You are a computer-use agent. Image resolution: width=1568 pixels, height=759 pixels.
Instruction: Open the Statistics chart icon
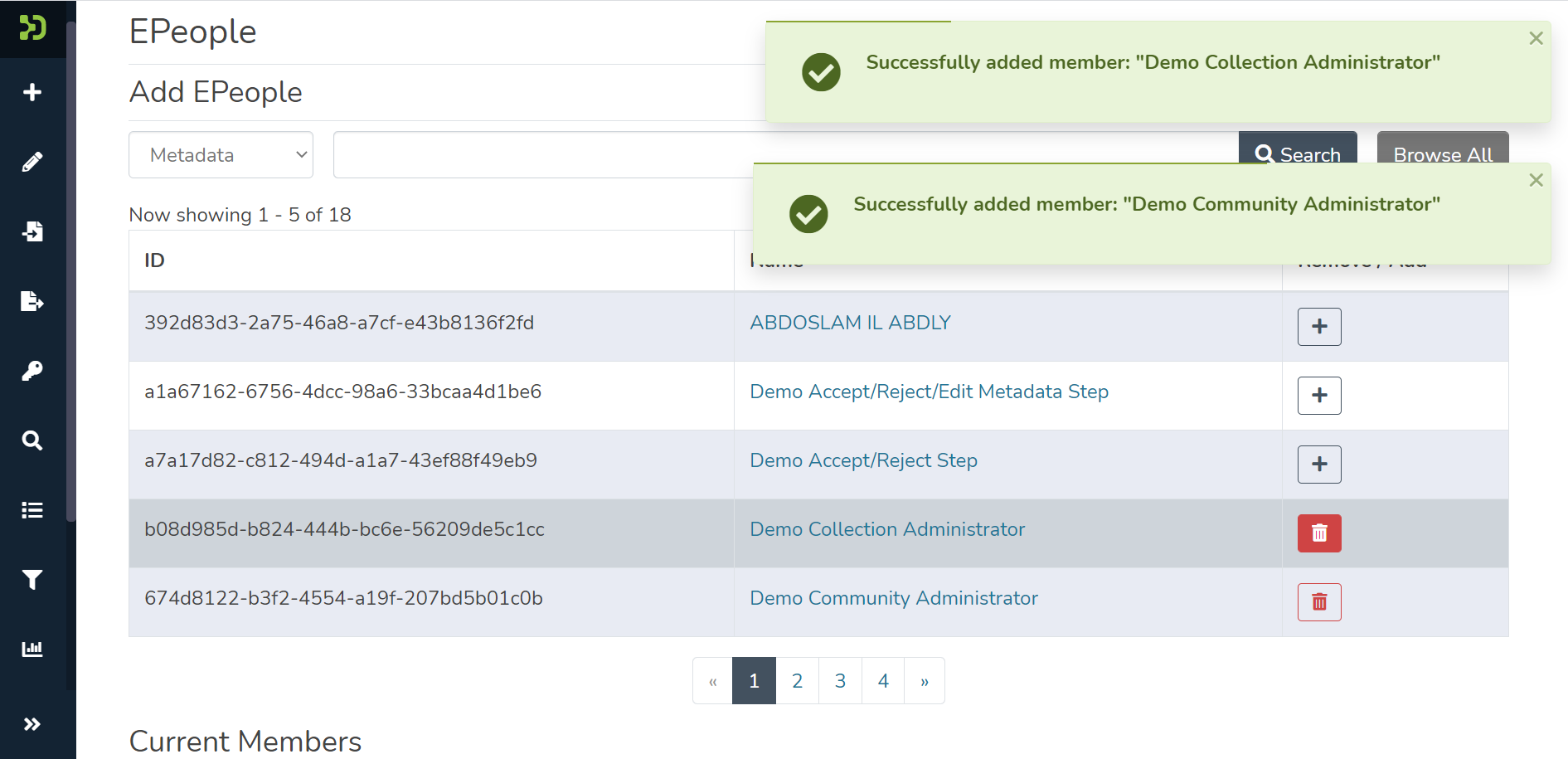point(32,649)
